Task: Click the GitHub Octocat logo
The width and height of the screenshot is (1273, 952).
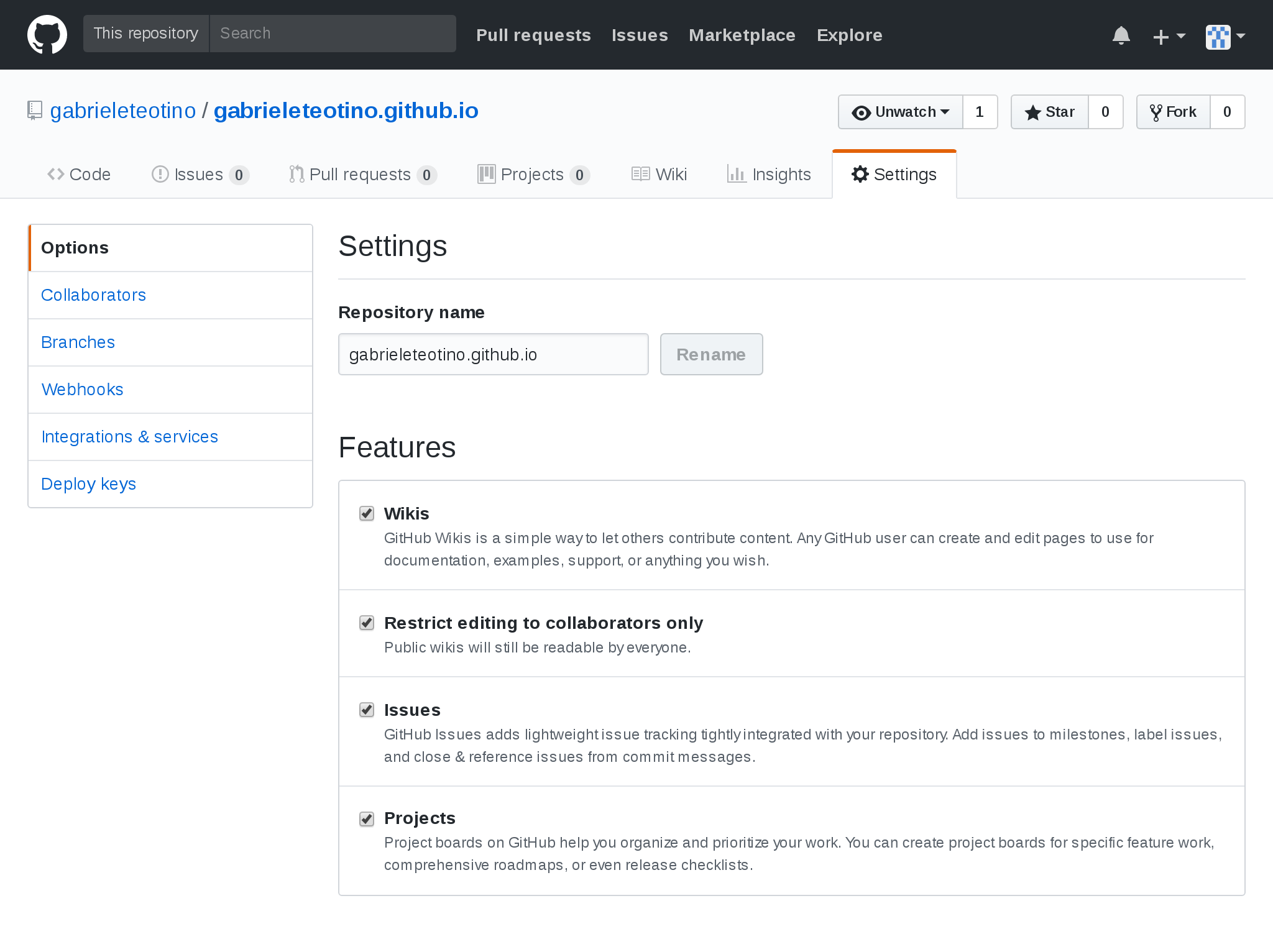Action: [47, 34]
